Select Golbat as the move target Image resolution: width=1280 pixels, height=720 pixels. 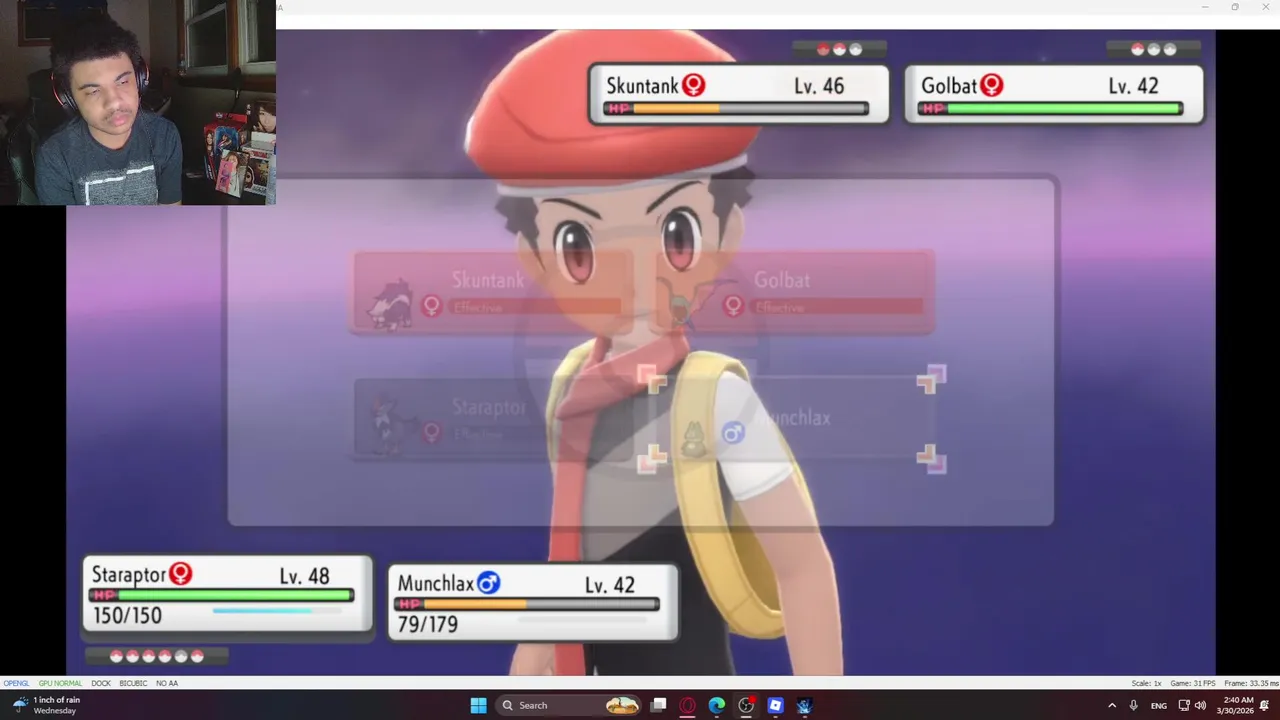pyautogui.click(x=794, y=292)
